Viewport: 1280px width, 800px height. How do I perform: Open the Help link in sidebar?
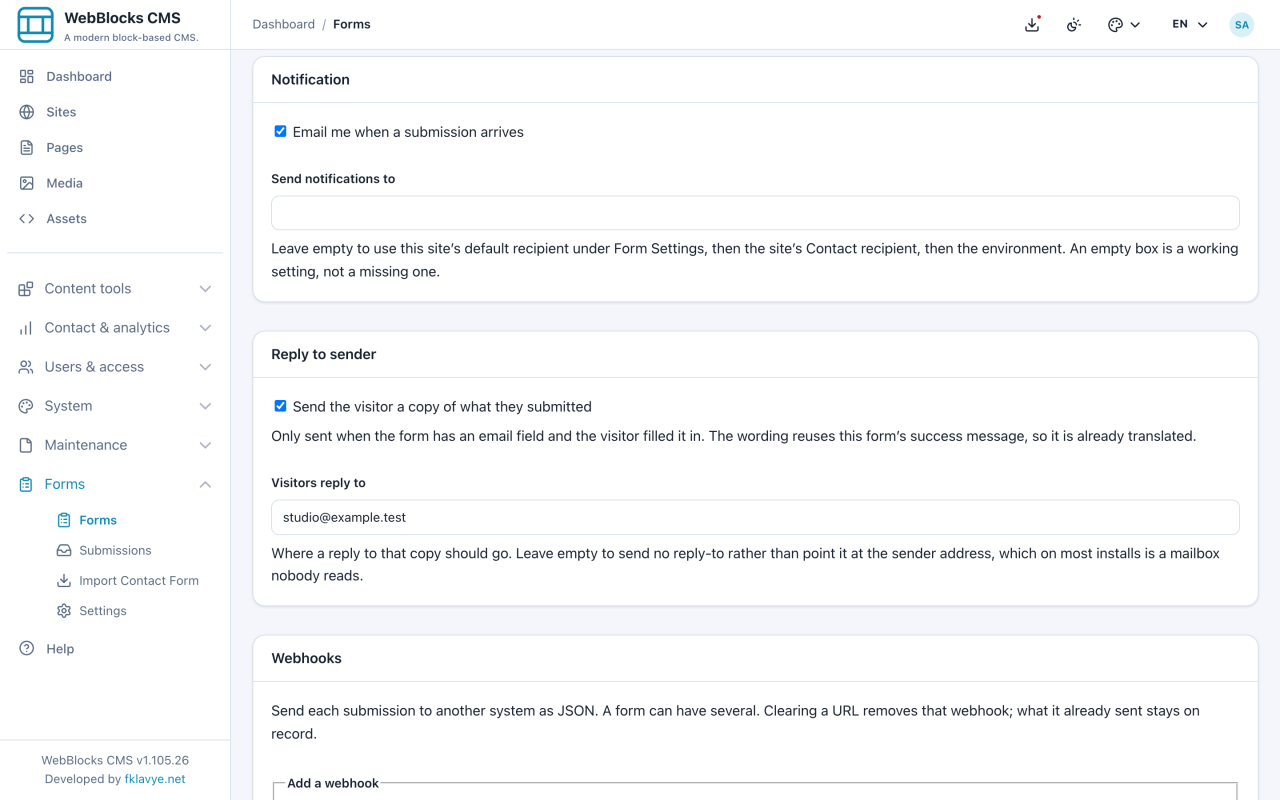pyautogui.click(x=115, y=649)
